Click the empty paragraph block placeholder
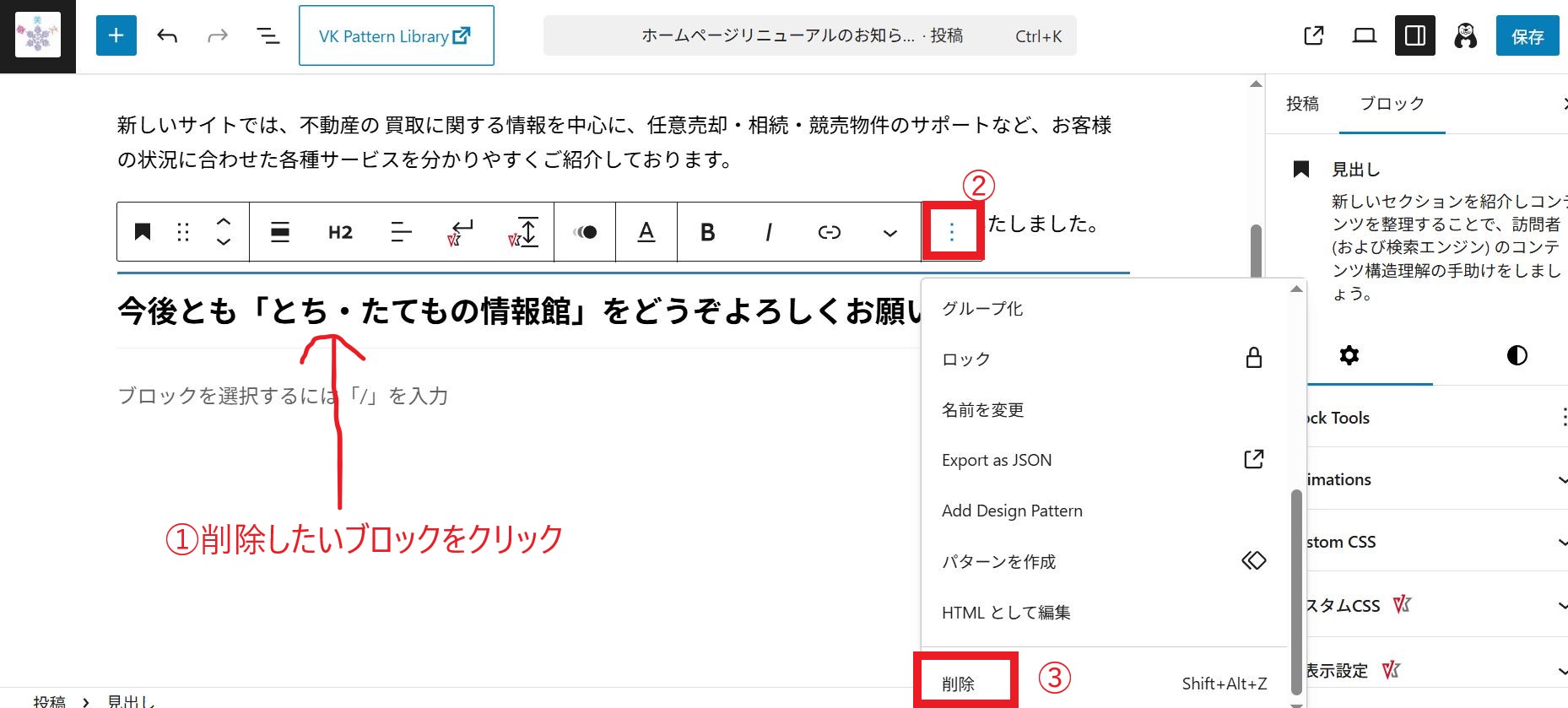The image size is (1568, 708). tap(283, 396)
